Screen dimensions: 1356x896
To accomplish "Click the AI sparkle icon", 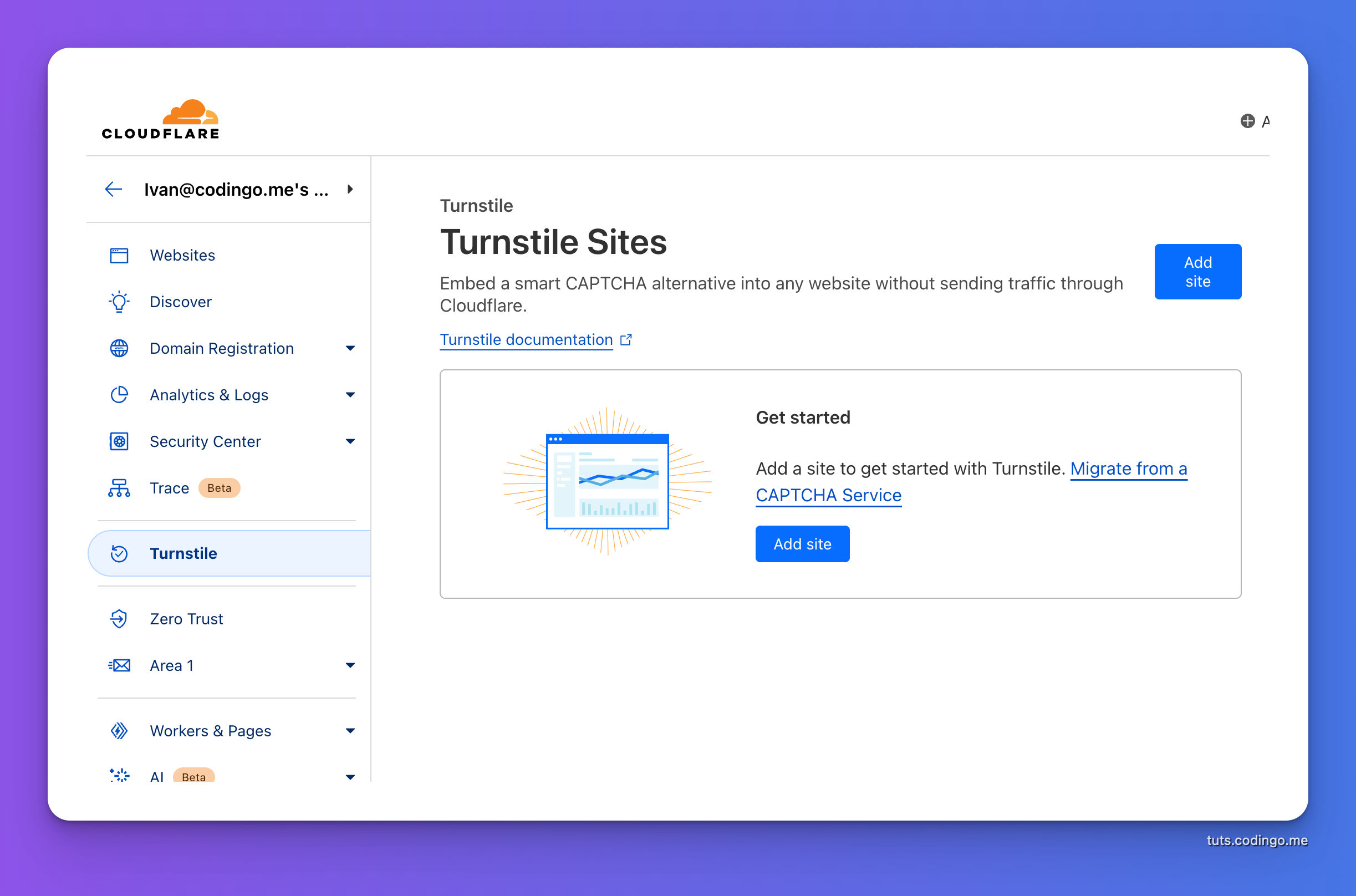I will (x=119, y=776).
